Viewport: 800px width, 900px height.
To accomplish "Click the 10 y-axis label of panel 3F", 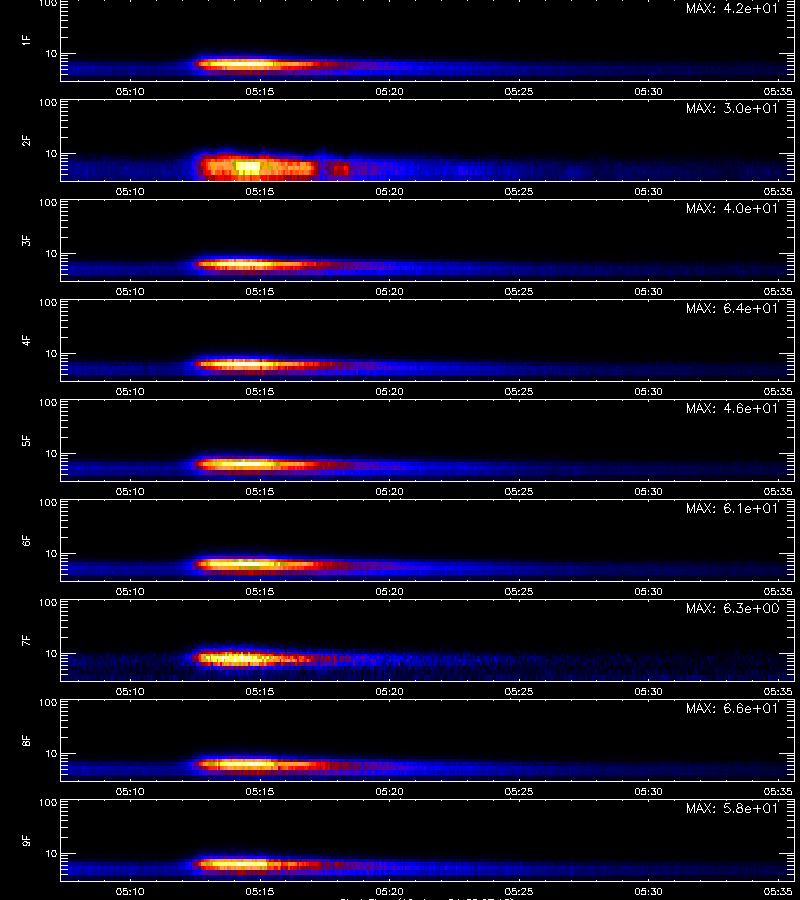I will (51, 254).
